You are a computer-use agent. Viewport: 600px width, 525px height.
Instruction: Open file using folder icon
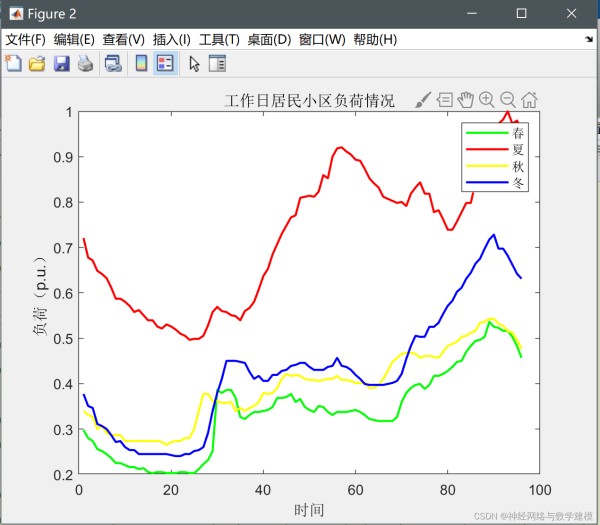[x=37, y=63]
